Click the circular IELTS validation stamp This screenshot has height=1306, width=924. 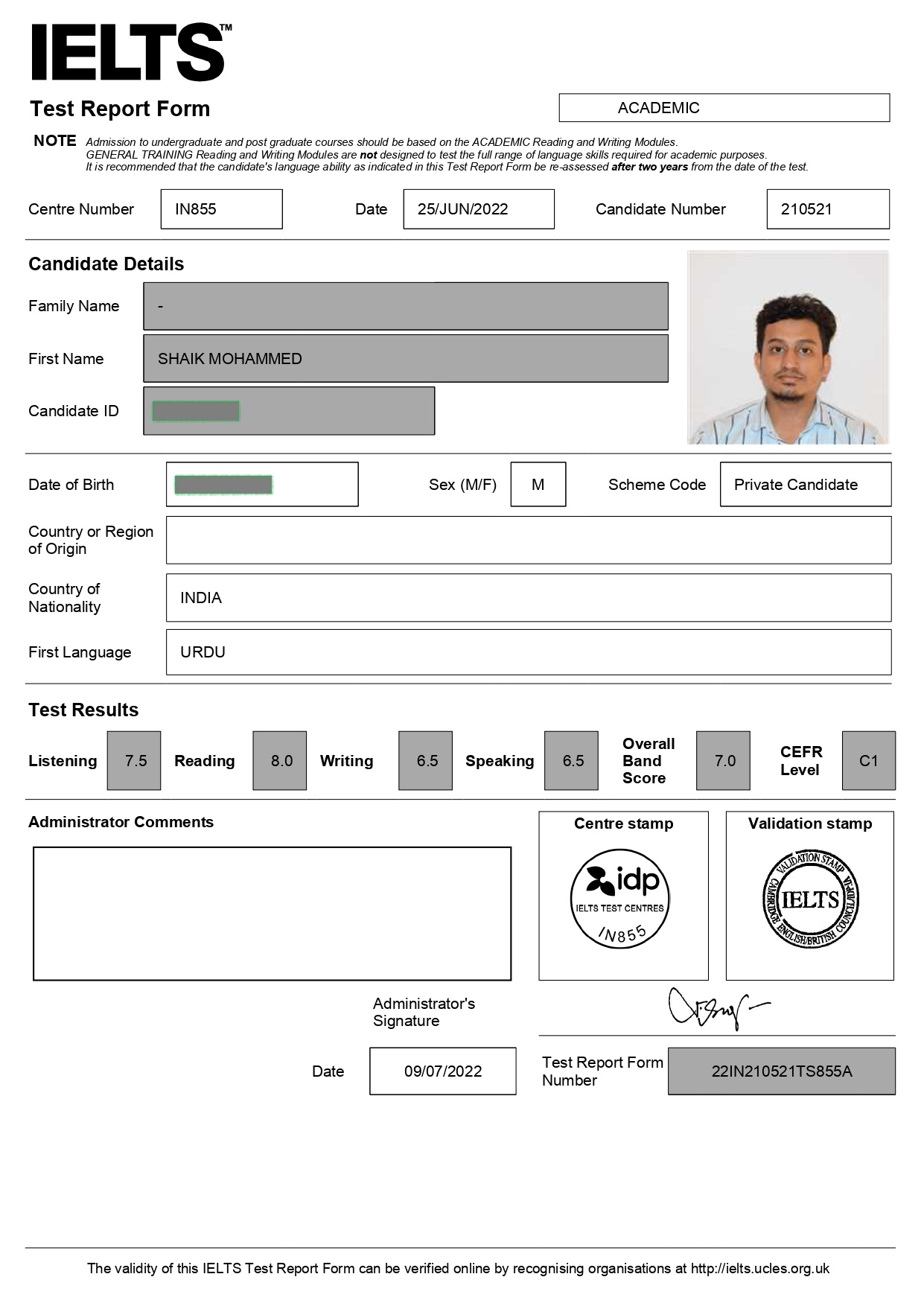(810, 899)
